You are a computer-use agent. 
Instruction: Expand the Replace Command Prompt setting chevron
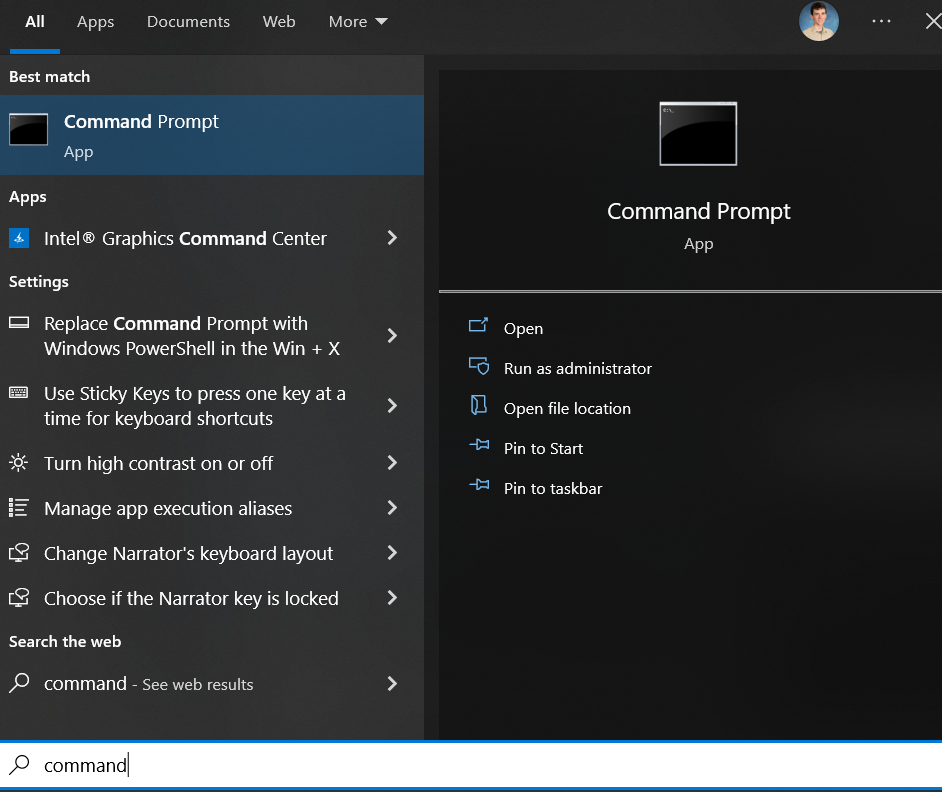tap(392, 335)
